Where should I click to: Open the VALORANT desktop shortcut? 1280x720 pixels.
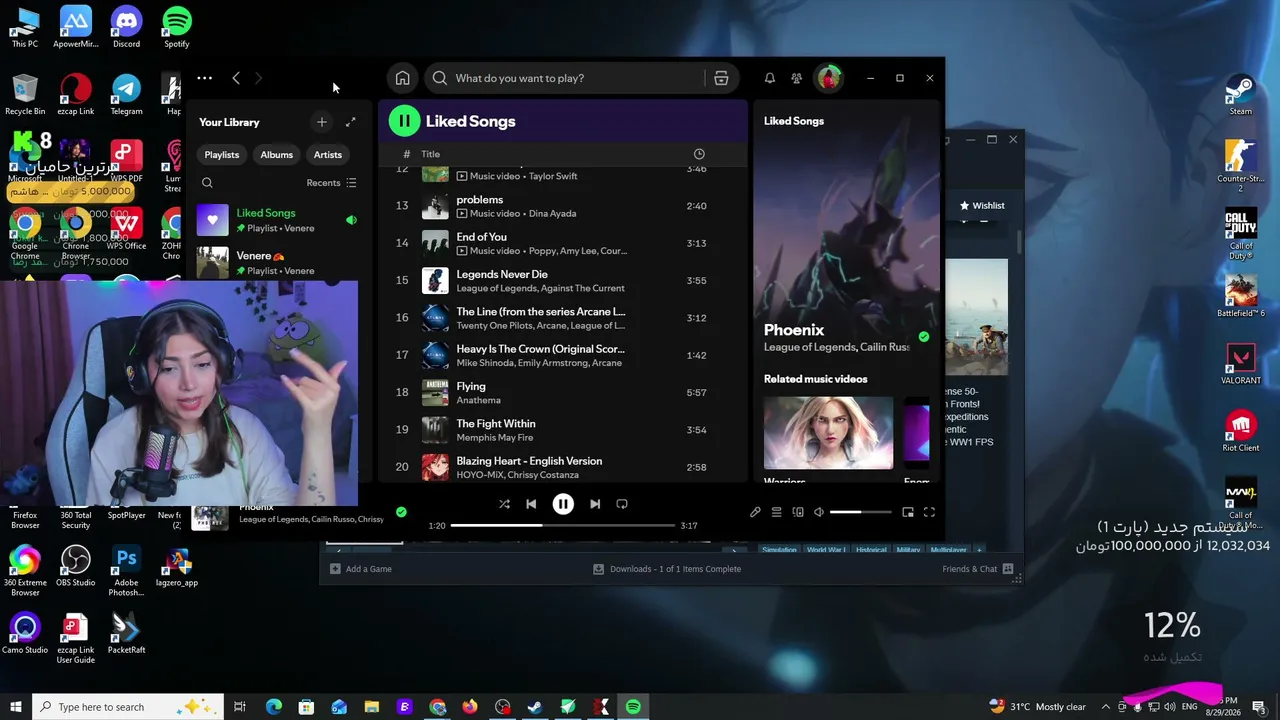[x=1241, y=365]
